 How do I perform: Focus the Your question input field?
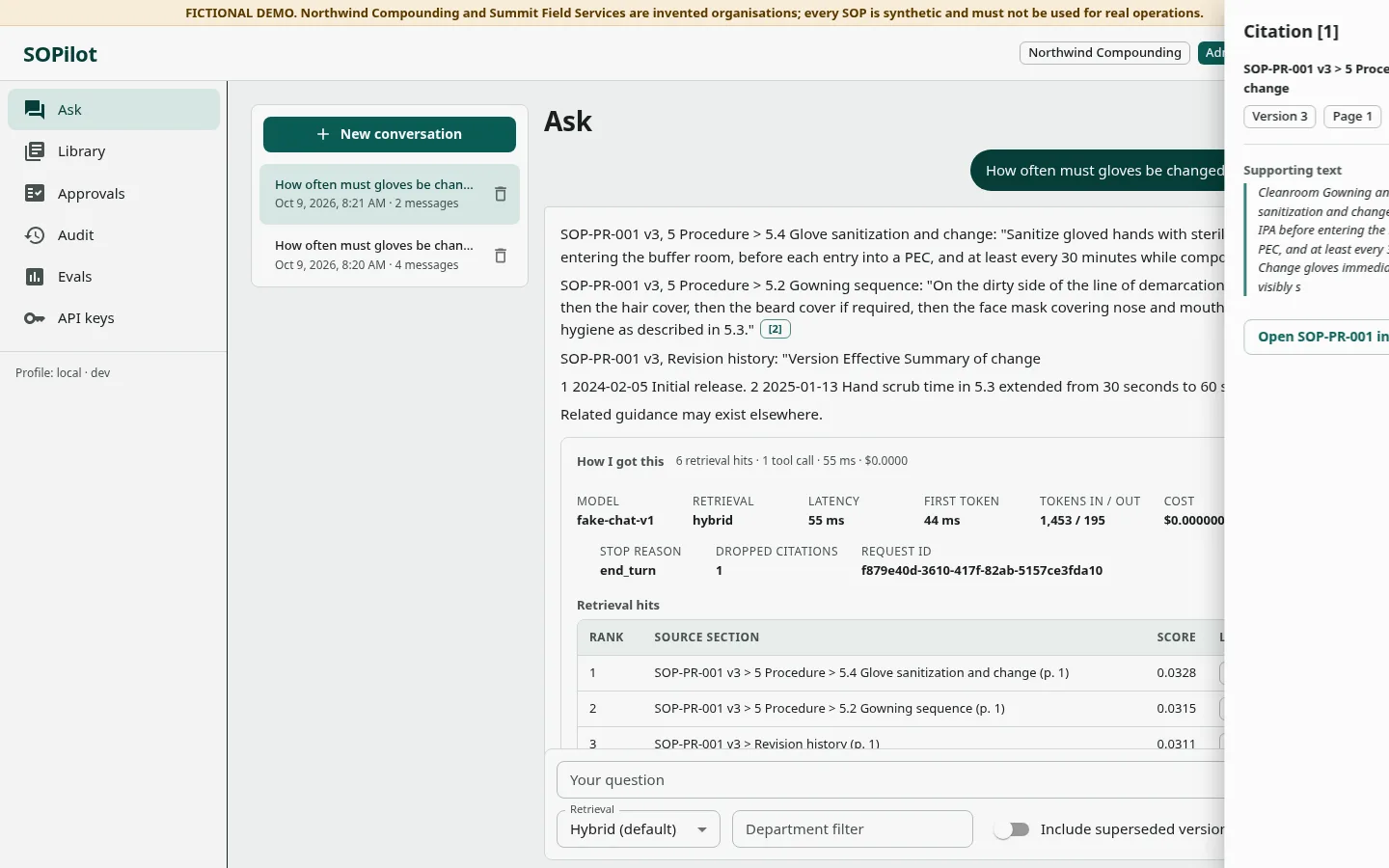coord(890,780)
